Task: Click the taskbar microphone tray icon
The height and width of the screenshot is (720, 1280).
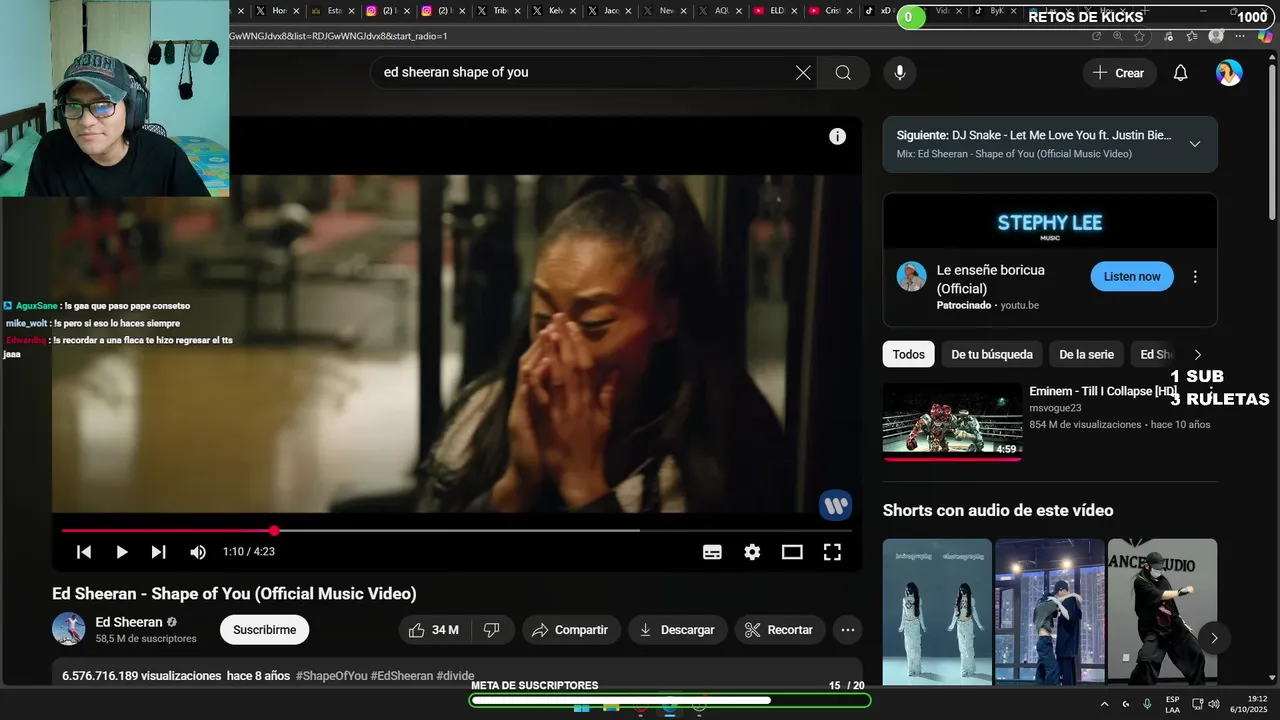Action: click(1147, 704)
